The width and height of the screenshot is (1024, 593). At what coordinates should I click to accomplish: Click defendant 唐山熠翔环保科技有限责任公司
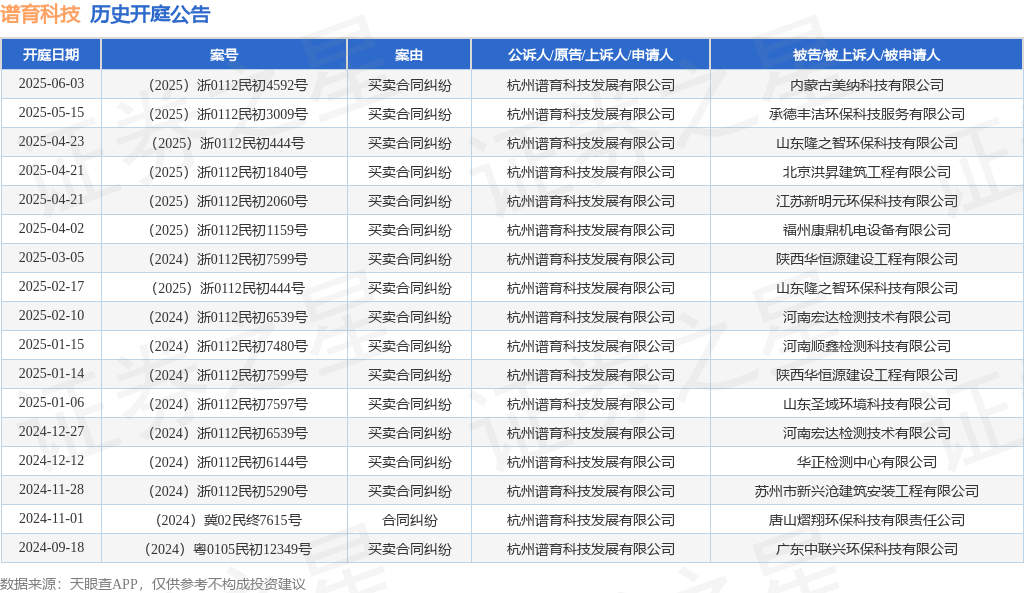[867, 521]
